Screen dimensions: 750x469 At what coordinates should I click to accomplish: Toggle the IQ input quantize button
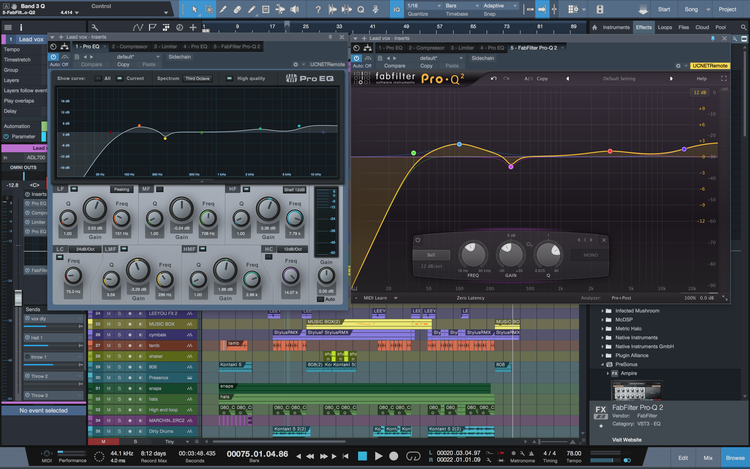397,9
